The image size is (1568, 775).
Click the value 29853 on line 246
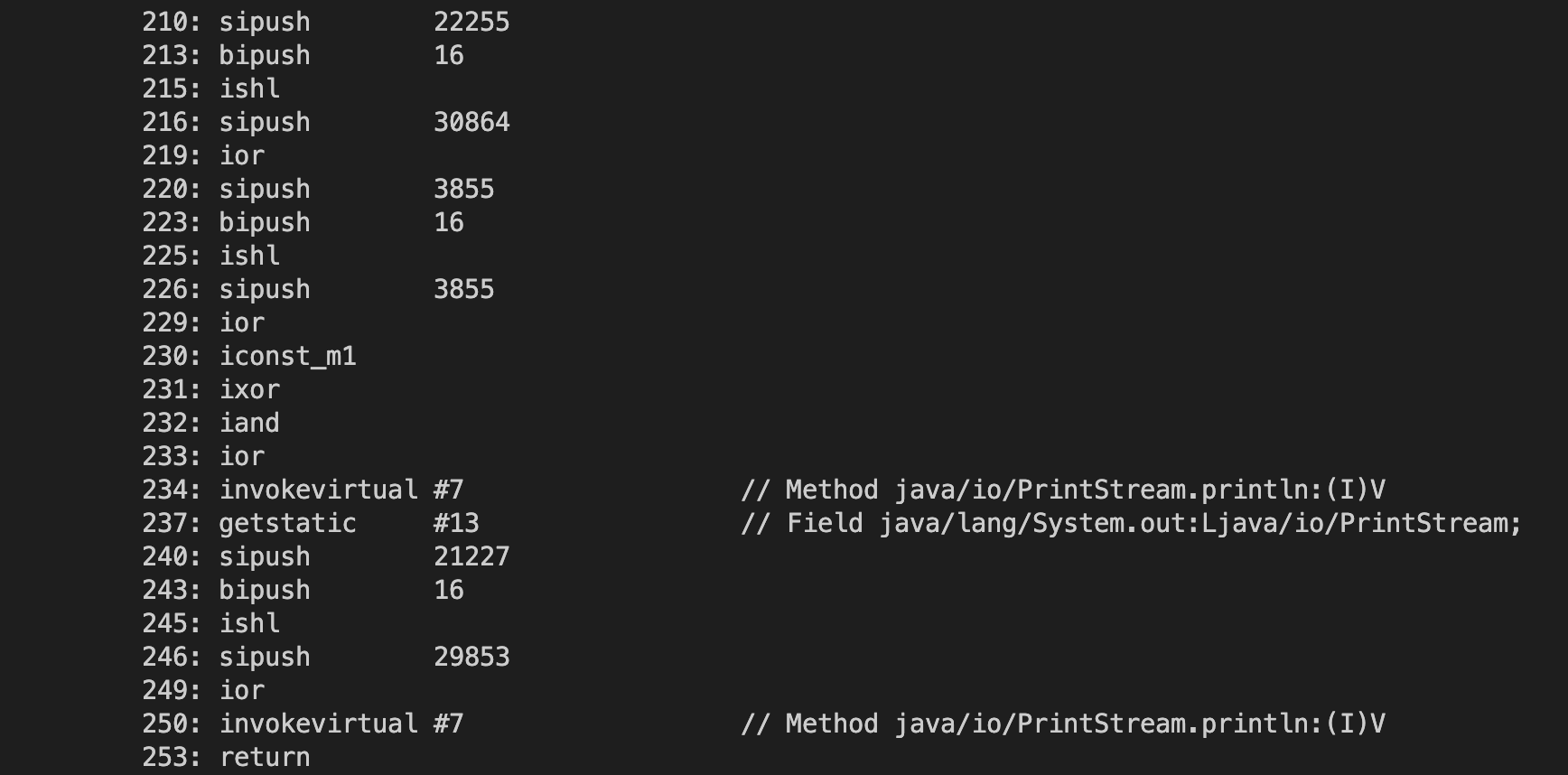click(471, 657)
